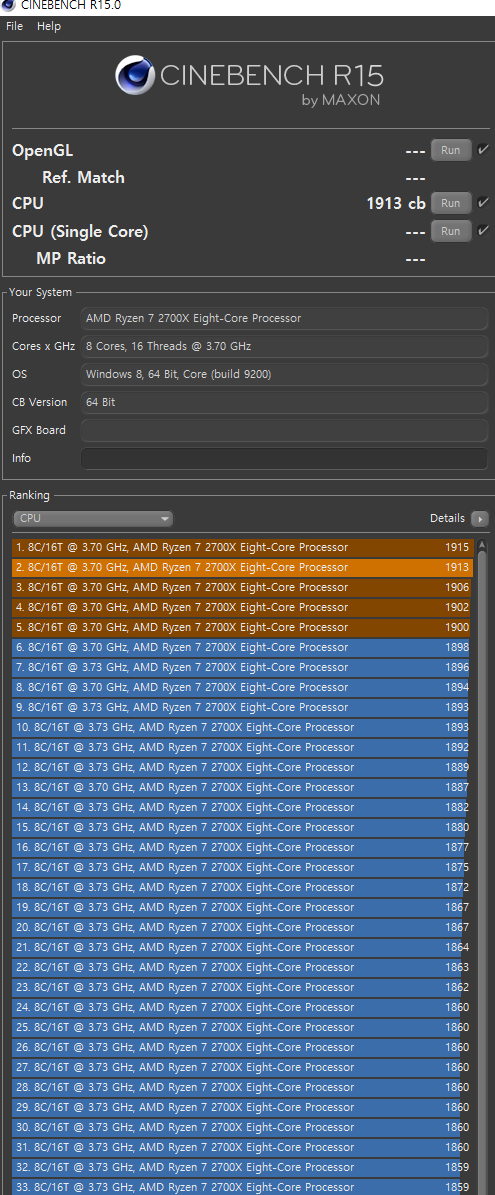Open the CPU ranking dropdown
This screenshot has height=1195, width=495.
point(93,518)
